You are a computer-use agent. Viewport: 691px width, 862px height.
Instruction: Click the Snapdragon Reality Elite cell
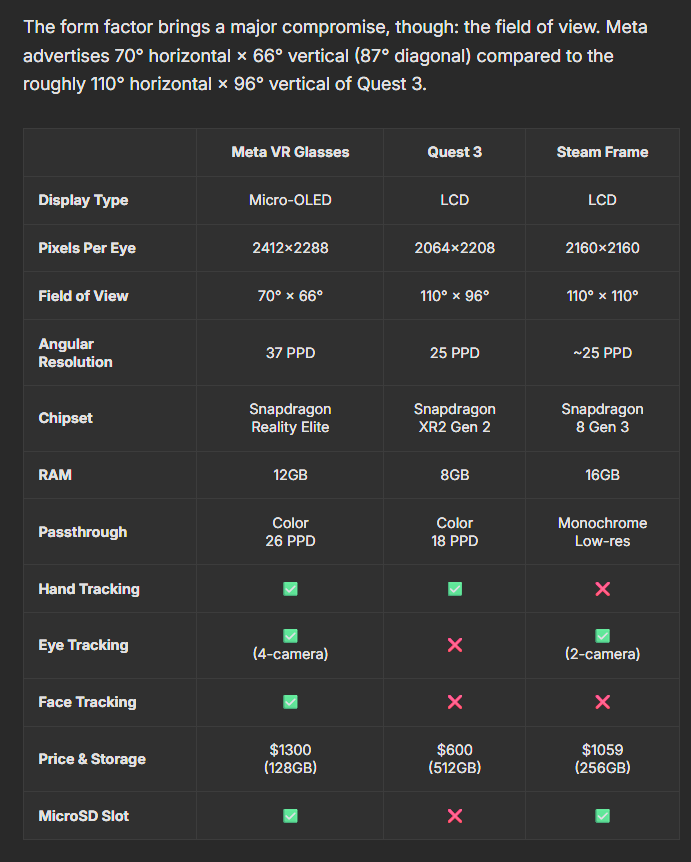point(290,418)
